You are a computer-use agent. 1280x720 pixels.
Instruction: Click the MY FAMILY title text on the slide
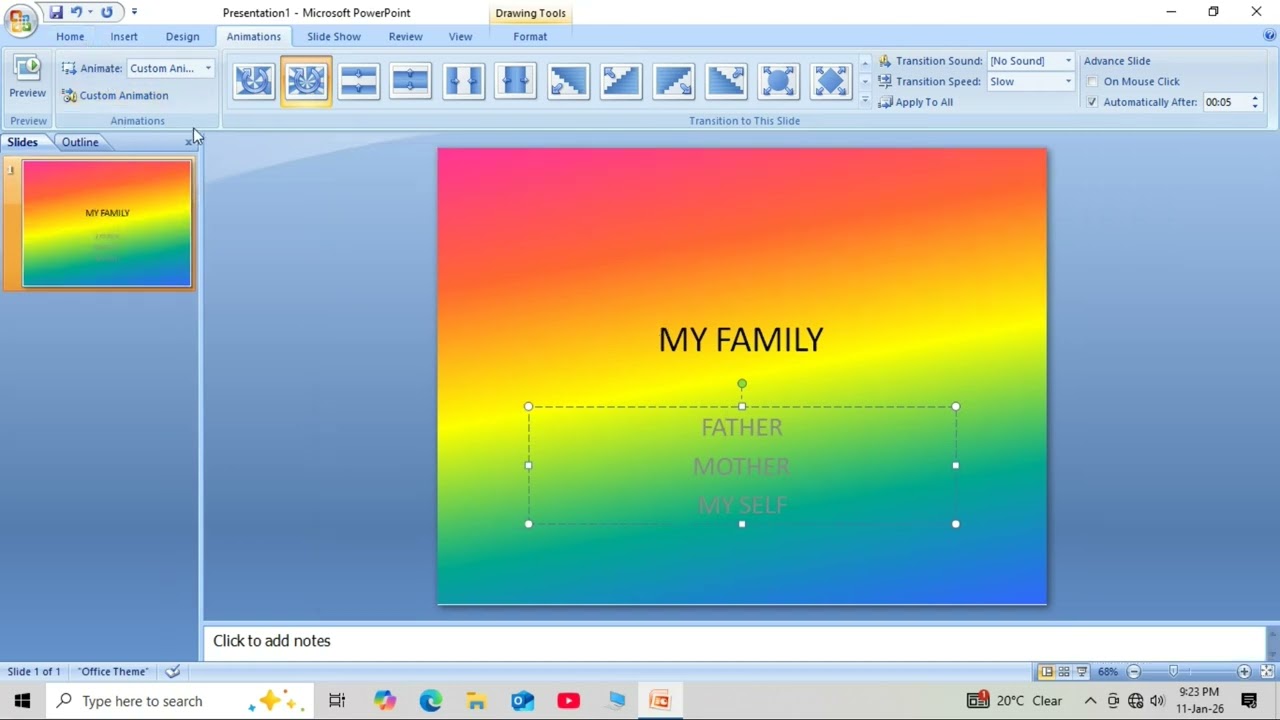(741, 340)
